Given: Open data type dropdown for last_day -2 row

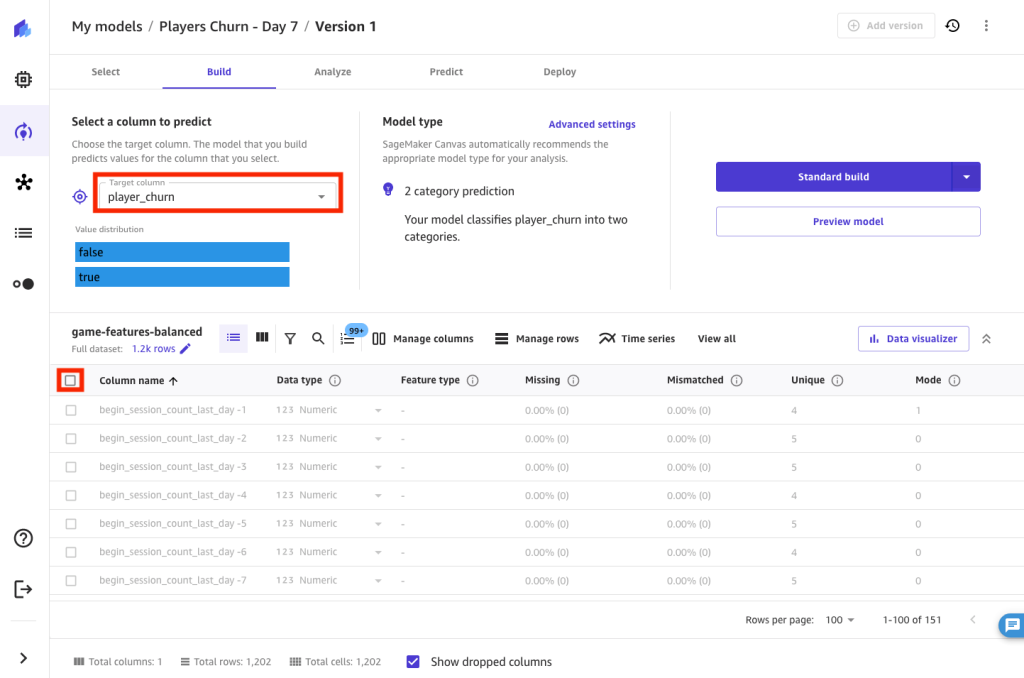Looking at the screenshot, I should [378, 439].
